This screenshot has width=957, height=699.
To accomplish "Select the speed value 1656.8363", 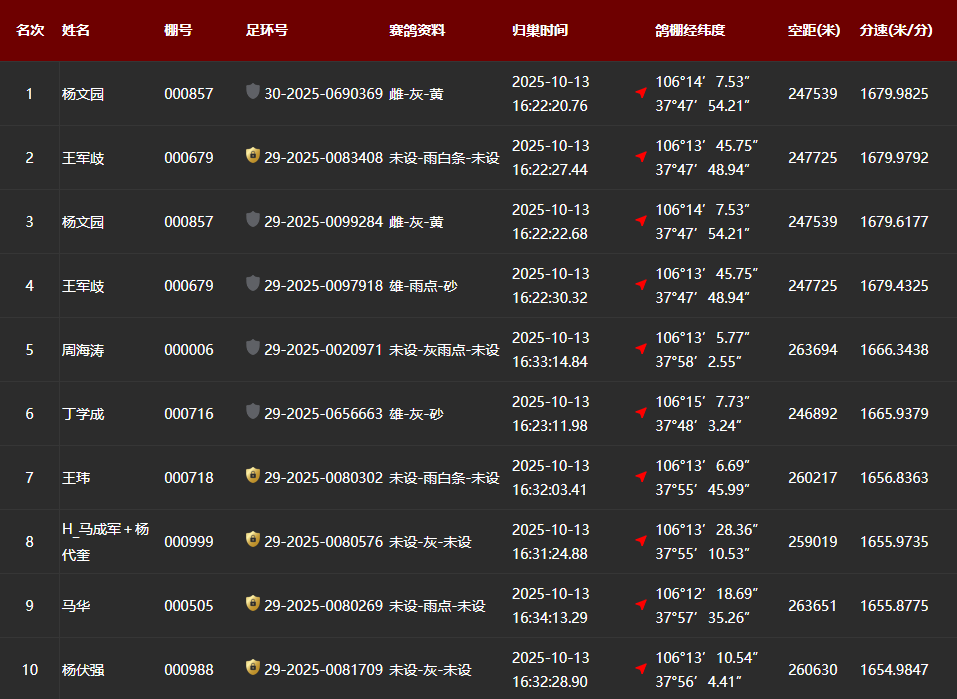I will (893, 478).
